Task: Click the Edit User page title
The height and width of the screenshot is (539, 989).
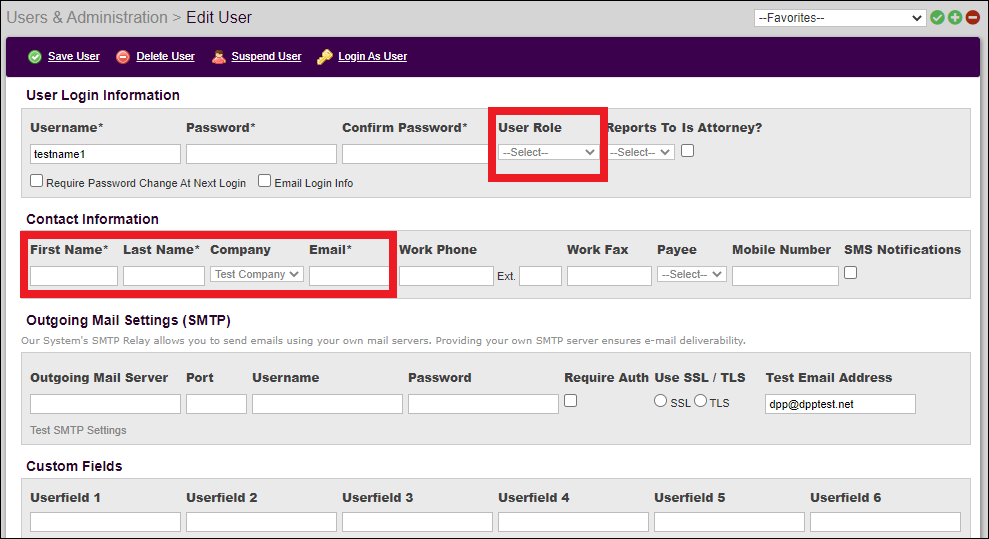Action: (x=219, y=18)
